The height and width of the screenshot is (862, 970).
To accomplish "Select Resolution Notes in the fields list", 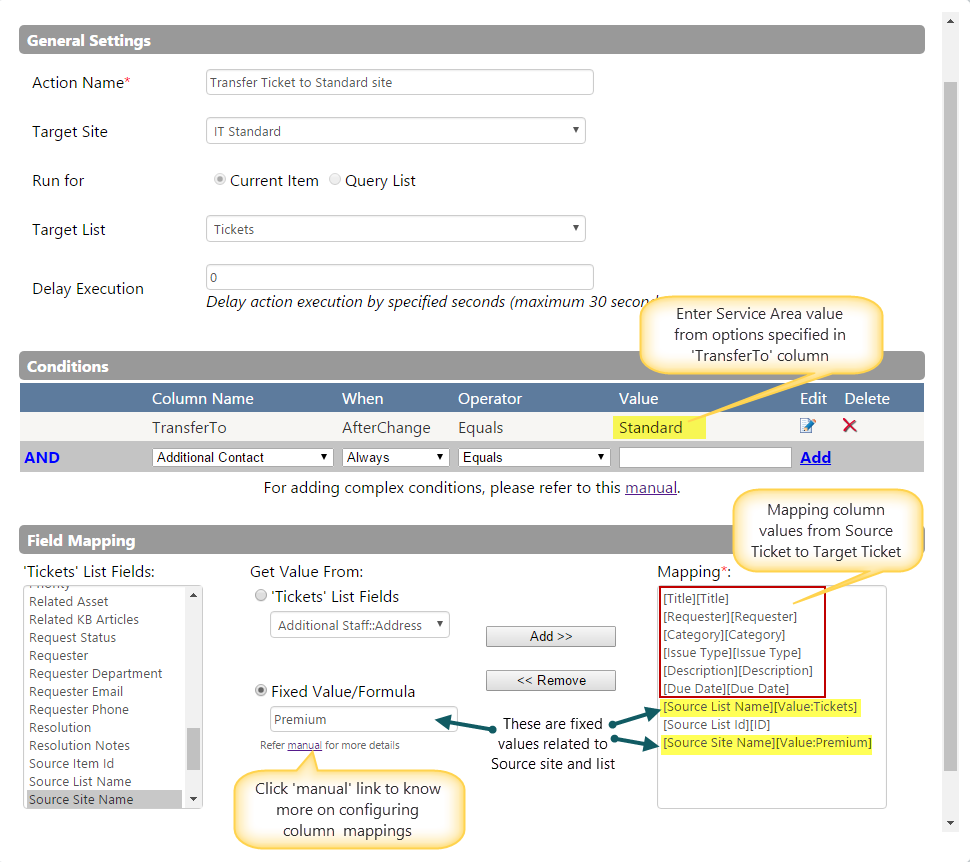I will point(80,745).
